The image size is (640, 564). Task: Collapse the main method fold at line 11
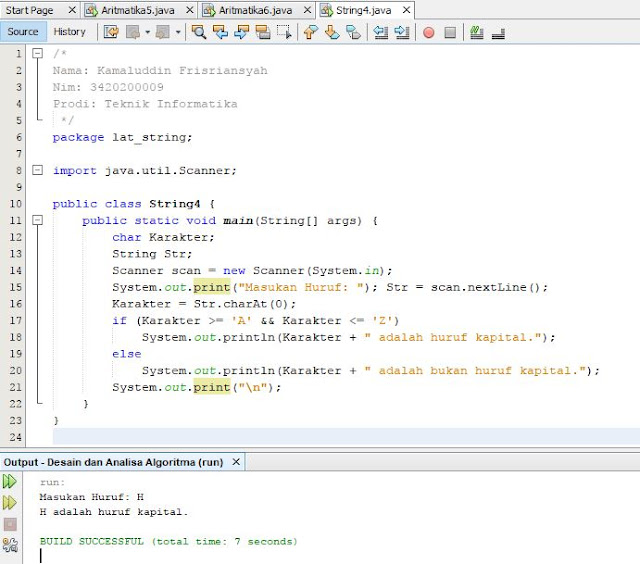click(x=38, y=220)
